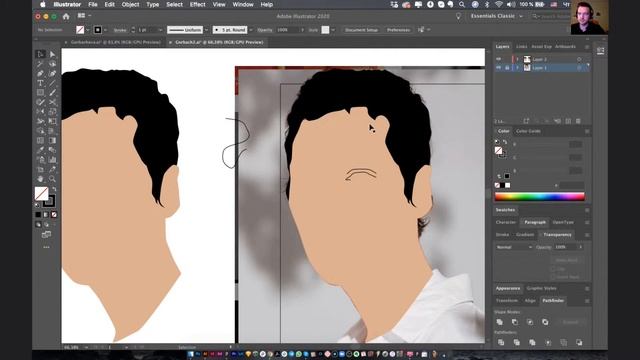Click the Preferences button
The image size is (640, 360).
click(398, 30)
